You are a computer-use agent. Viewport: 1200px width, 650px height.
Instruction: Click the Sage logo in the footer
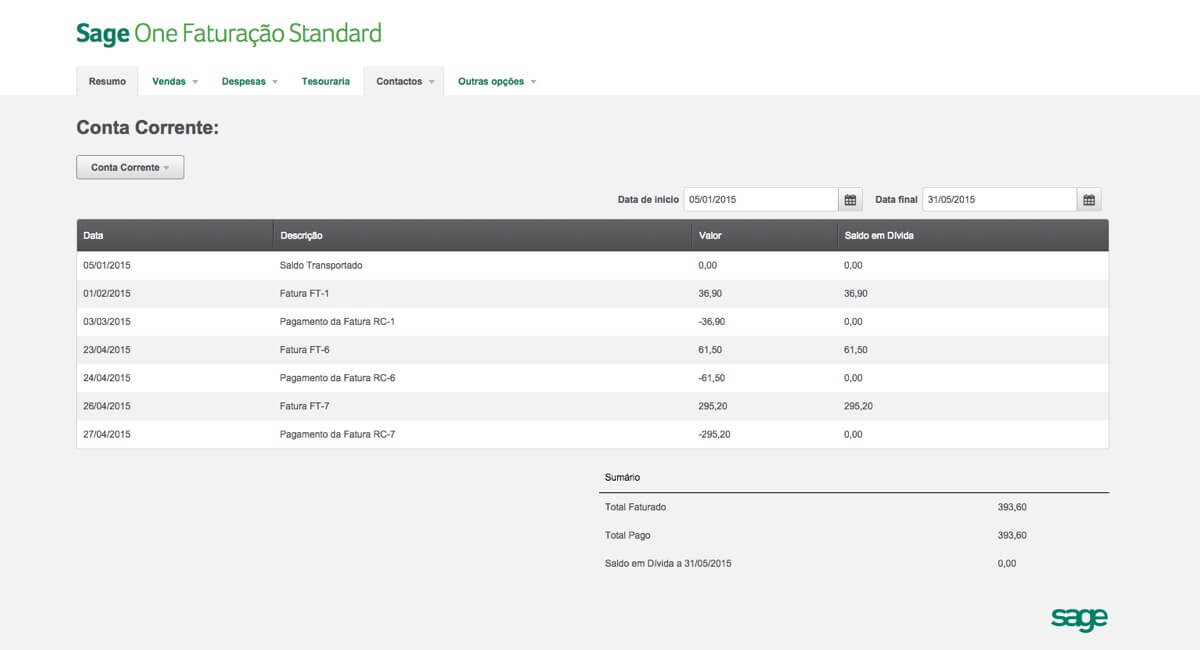(x=1079, y=618)
